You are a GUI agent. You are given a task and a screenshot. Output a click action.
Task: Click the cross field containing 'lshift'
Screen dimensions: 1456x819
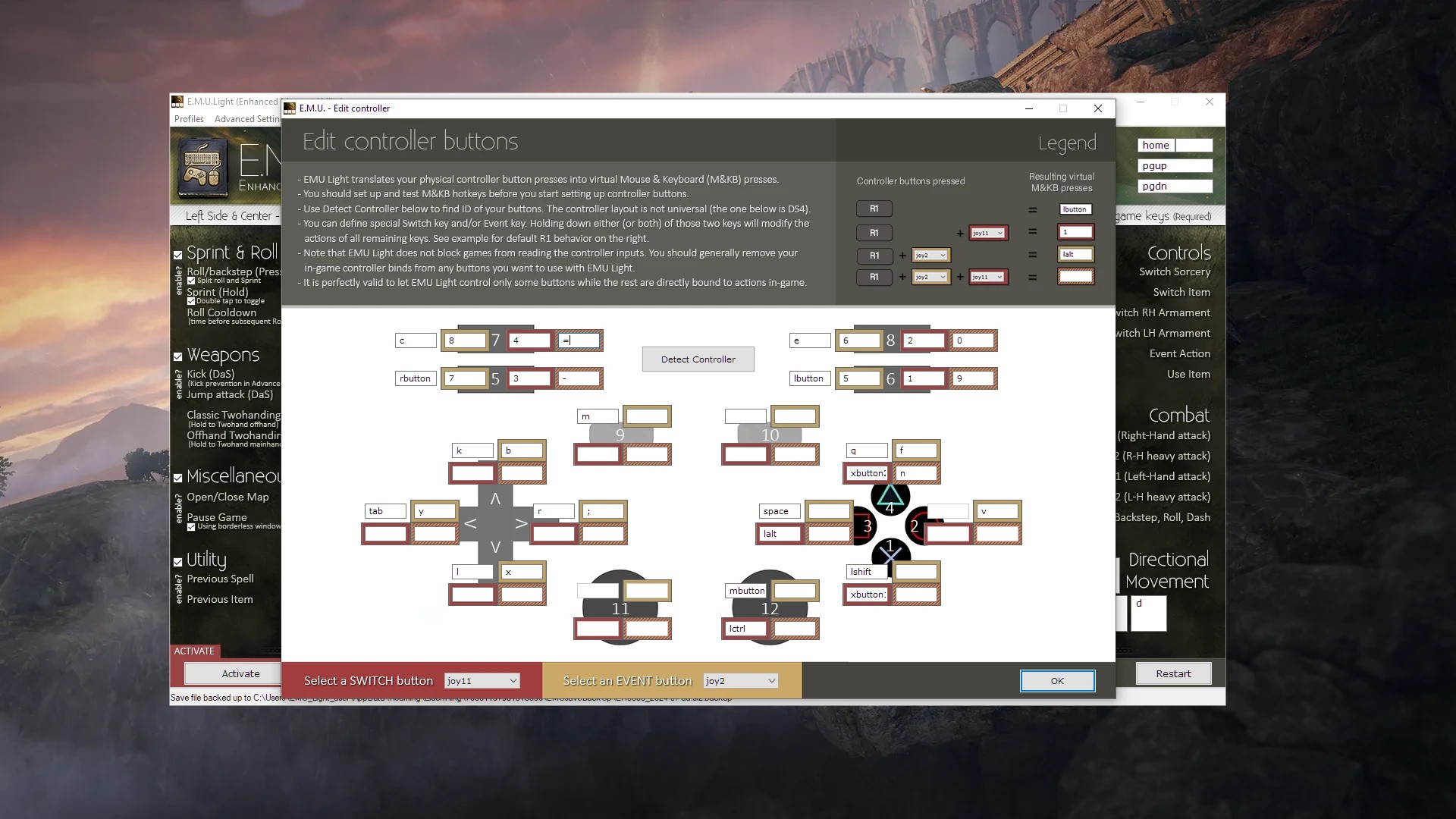tap(867, 572)
